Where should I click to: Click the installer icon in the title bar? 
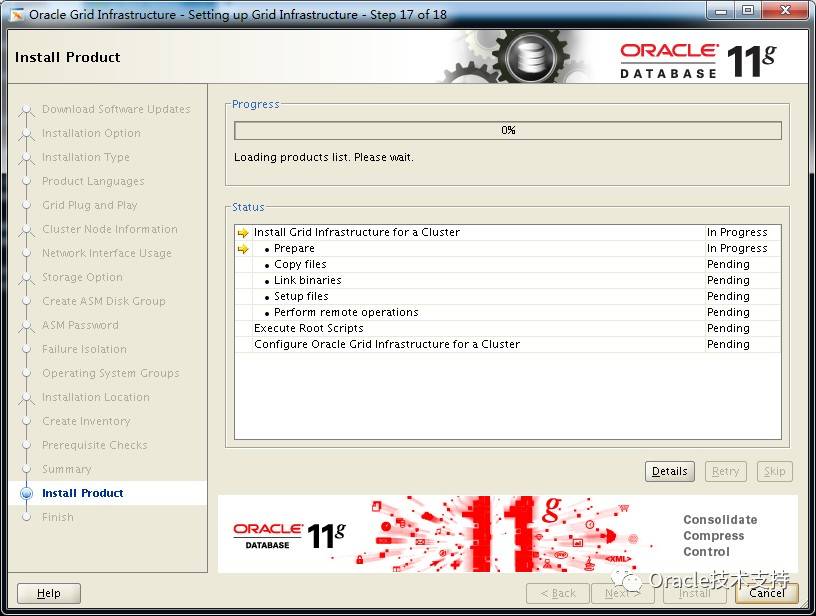tap(17, 15)
